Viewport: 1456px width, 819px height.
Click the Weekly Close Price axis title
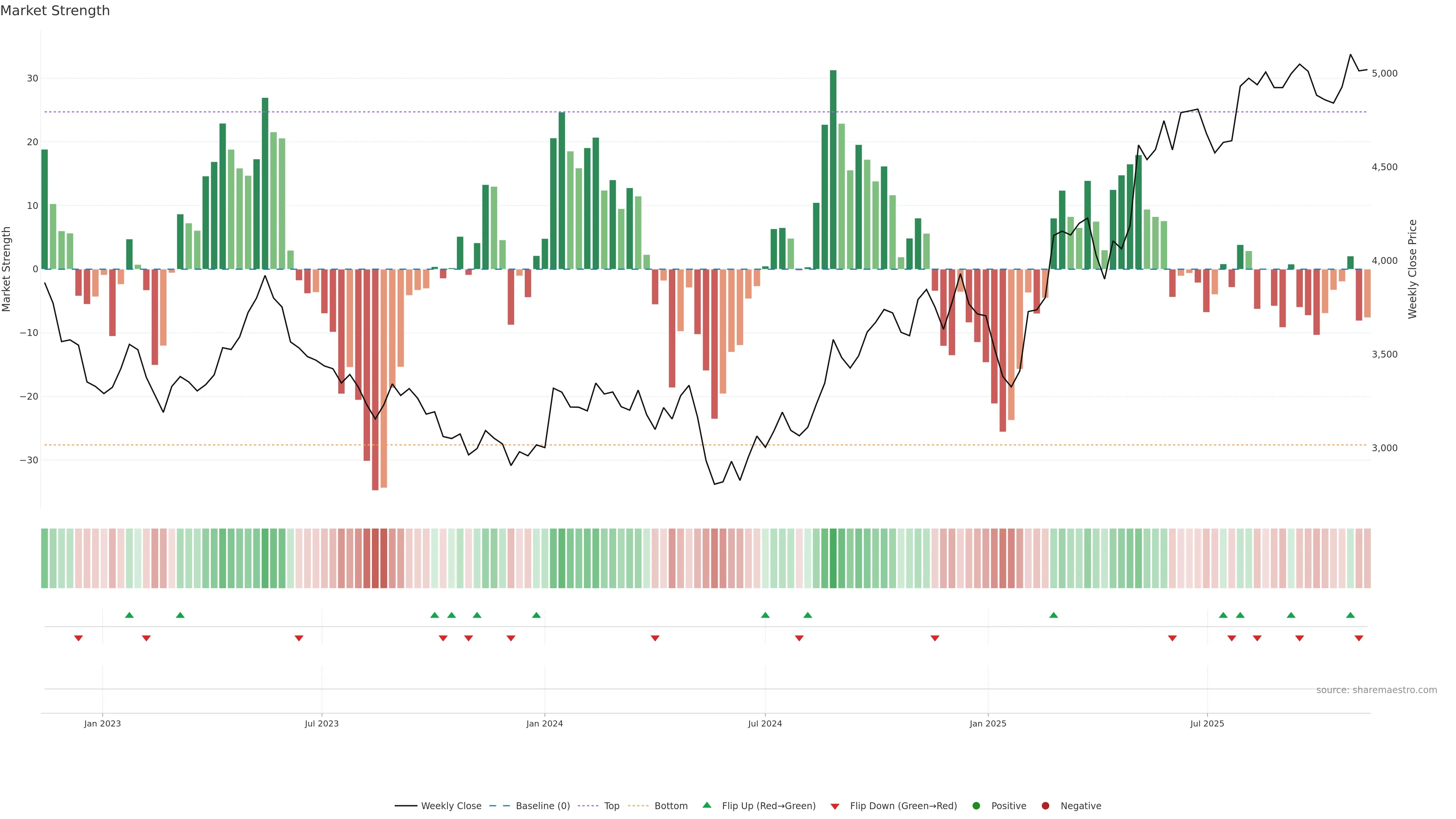point(1412,269)
